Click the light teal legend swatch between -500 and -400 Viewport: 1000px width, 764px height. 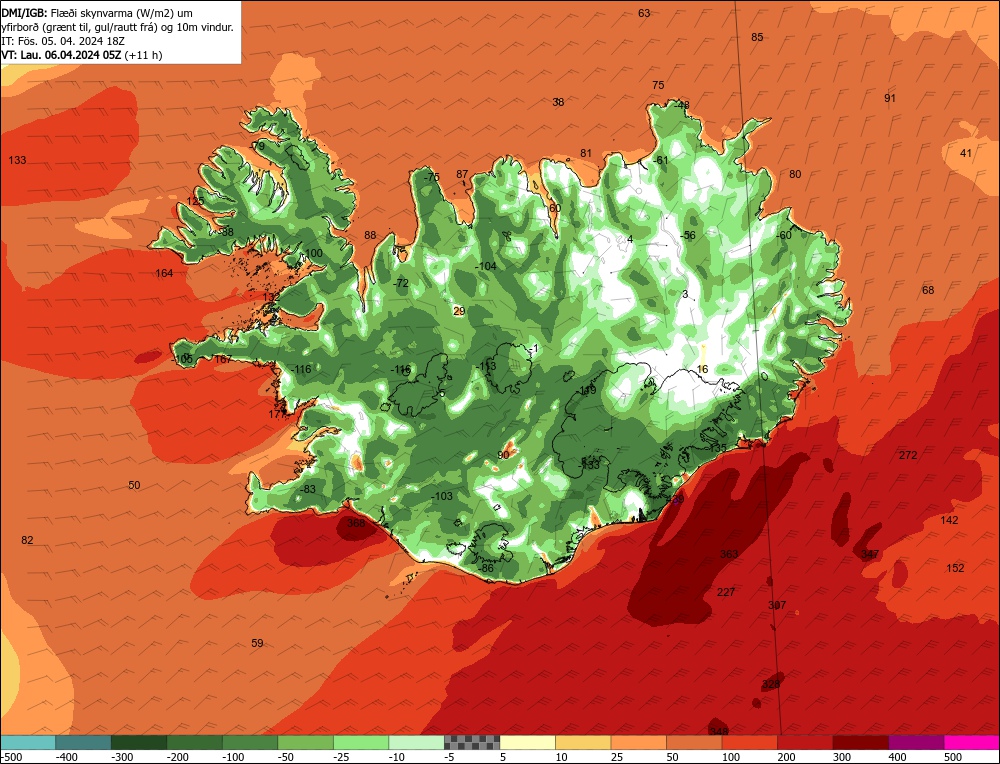point(28,742)
